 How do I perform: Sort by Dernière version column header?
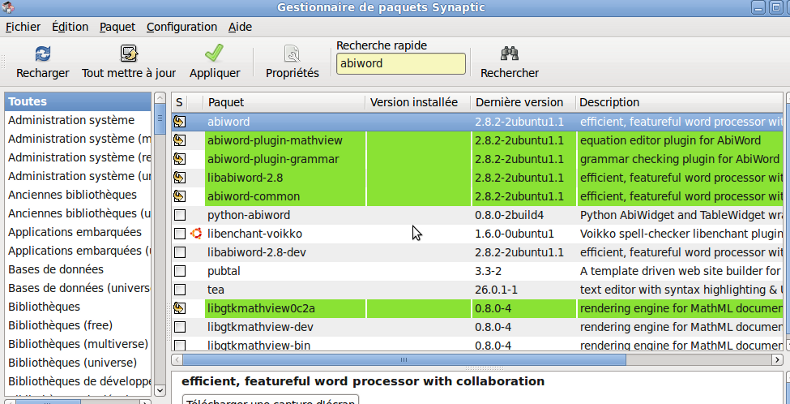523,102
